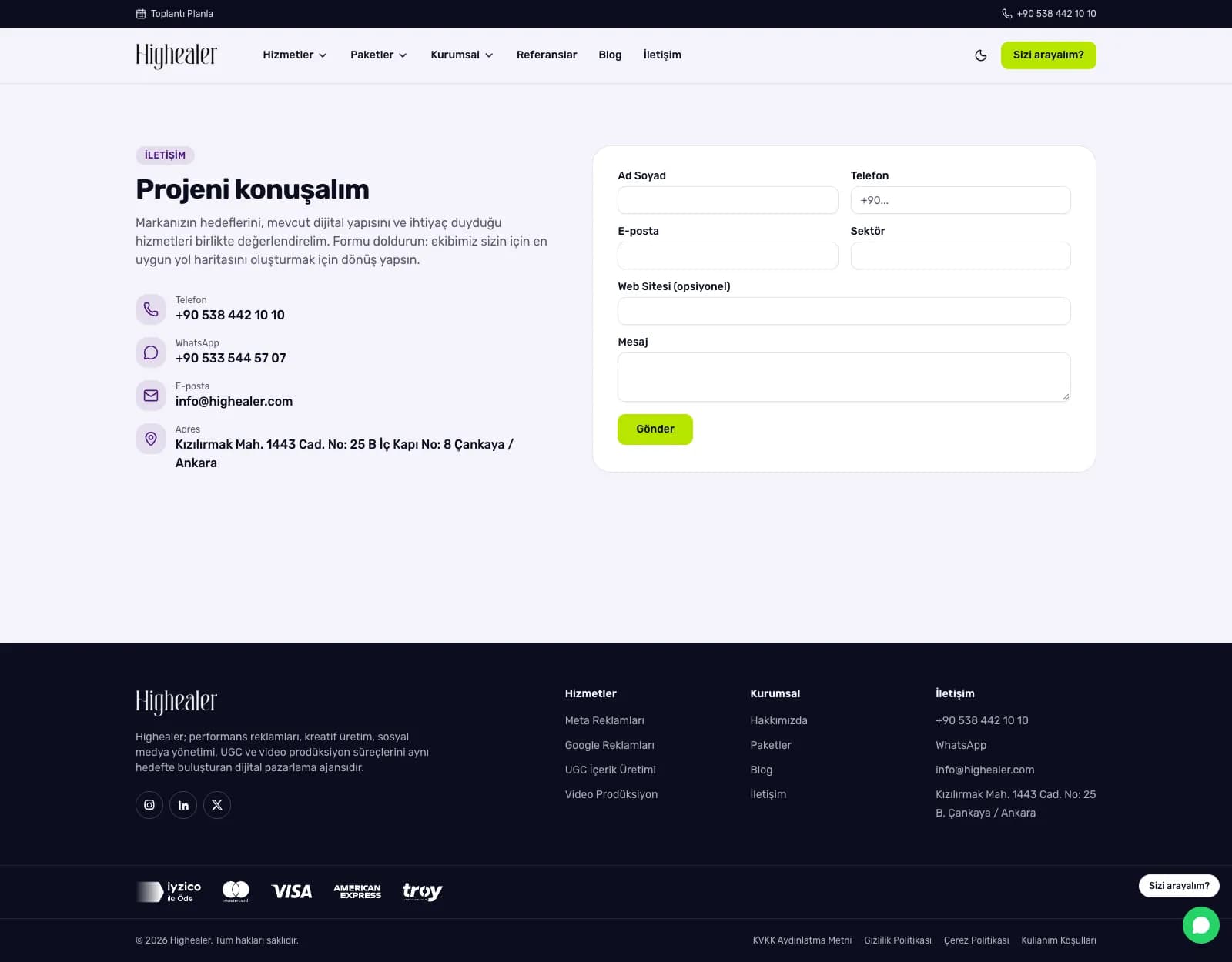Open the Referanslar menu item
Screen dimensions: 1232x962
(x=547, y=55)
